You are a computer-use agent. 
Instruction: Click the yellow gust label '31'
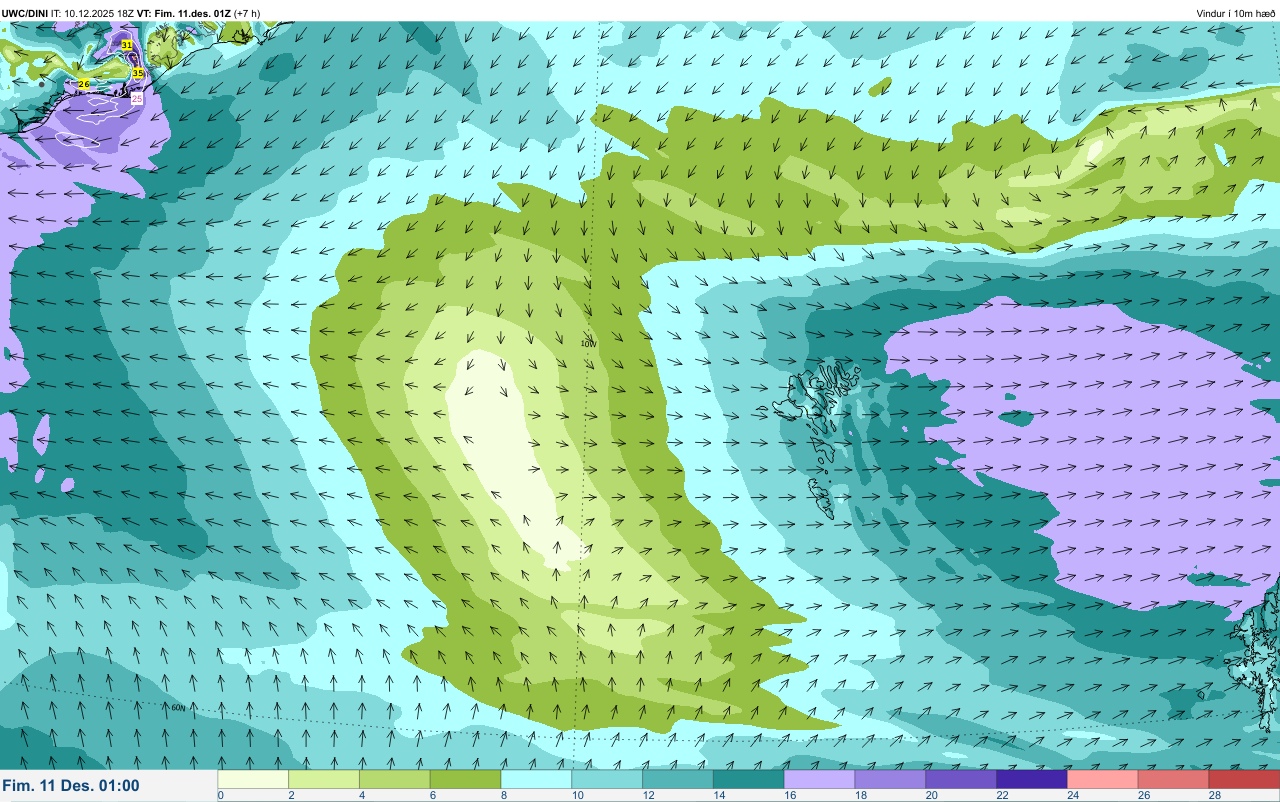[x=126, y=46]
